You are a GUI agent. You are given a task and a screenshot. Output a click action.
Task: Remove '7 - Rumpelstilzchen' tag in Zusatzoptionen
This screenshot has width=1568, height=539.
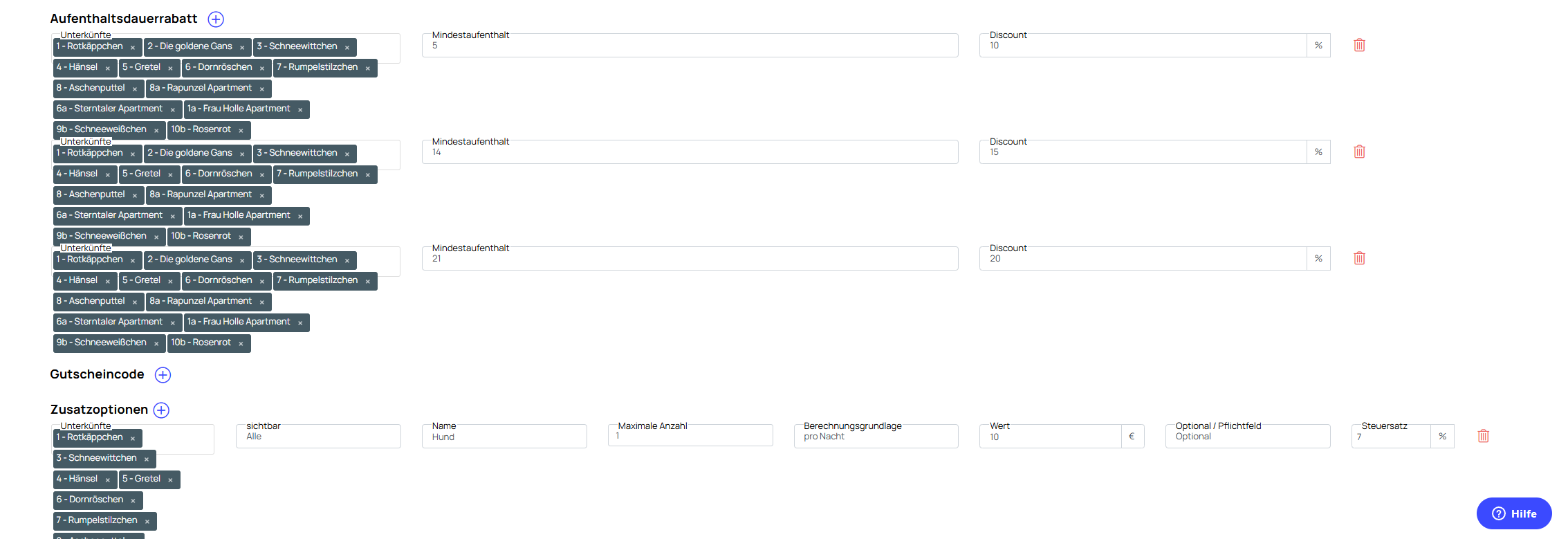click(147, 522)
